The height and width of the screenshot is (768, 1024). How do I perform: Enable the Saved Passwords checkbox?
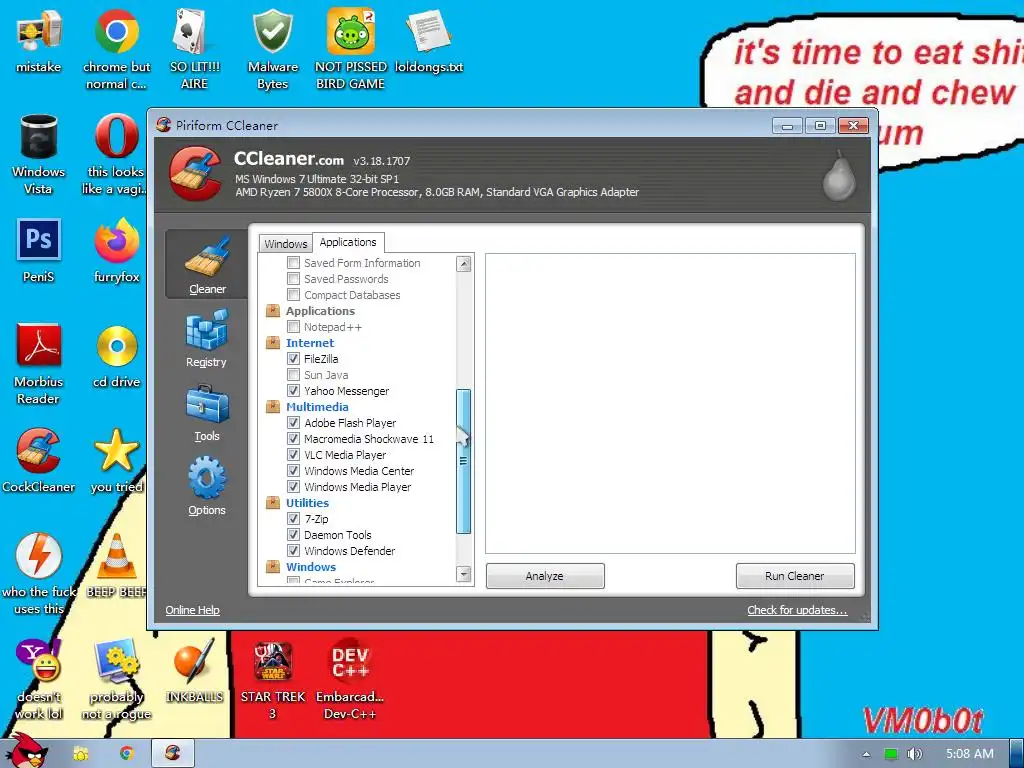pos(294,279)
